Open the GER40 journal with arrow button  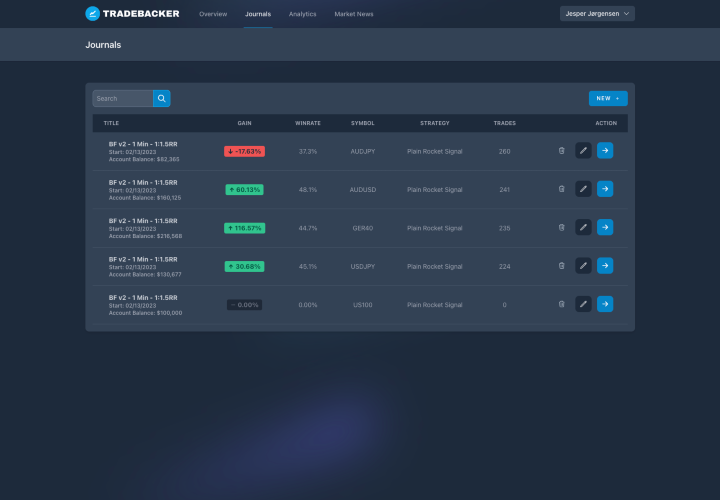pos(605,227)
